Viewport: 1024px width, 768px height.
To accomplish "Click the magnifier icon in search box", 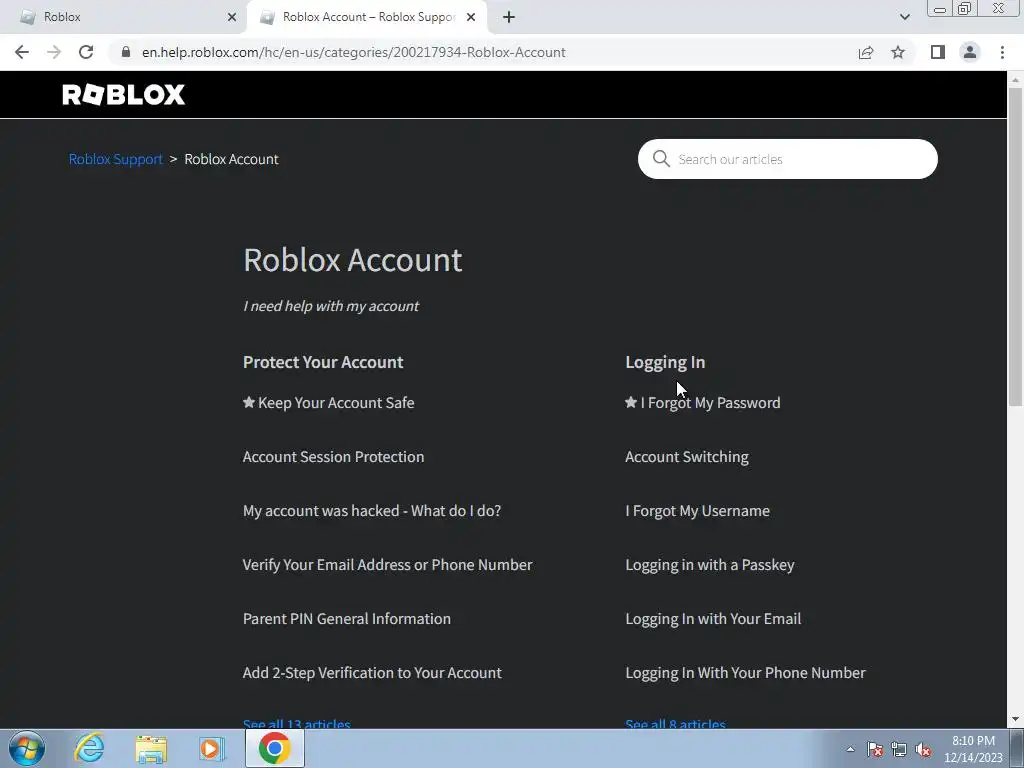I will (x=661, y=159).
